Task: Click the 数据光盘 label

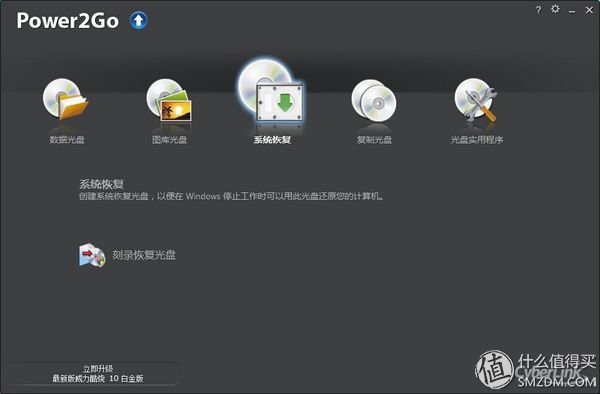Action: 67,140
